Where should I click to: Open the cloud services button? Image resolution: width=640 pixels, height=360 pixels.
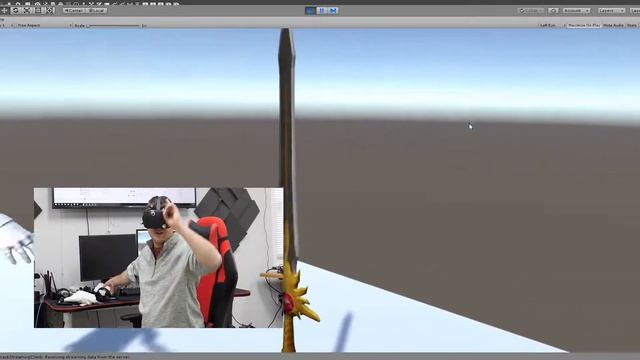[x=553, y=10]
